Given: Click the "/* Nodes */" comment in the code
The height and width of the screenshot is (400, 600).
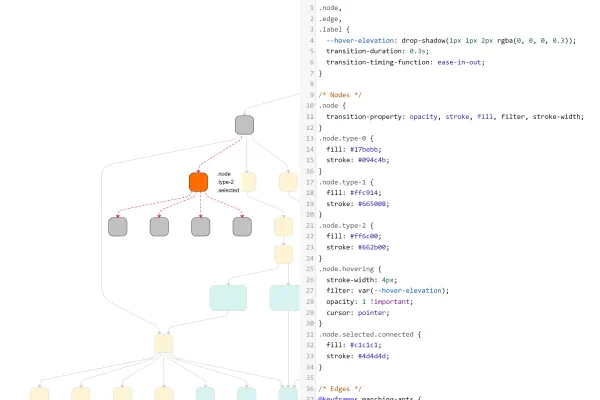Looking at the screenshot, I should pyautogui.click(x=340, y=95).
